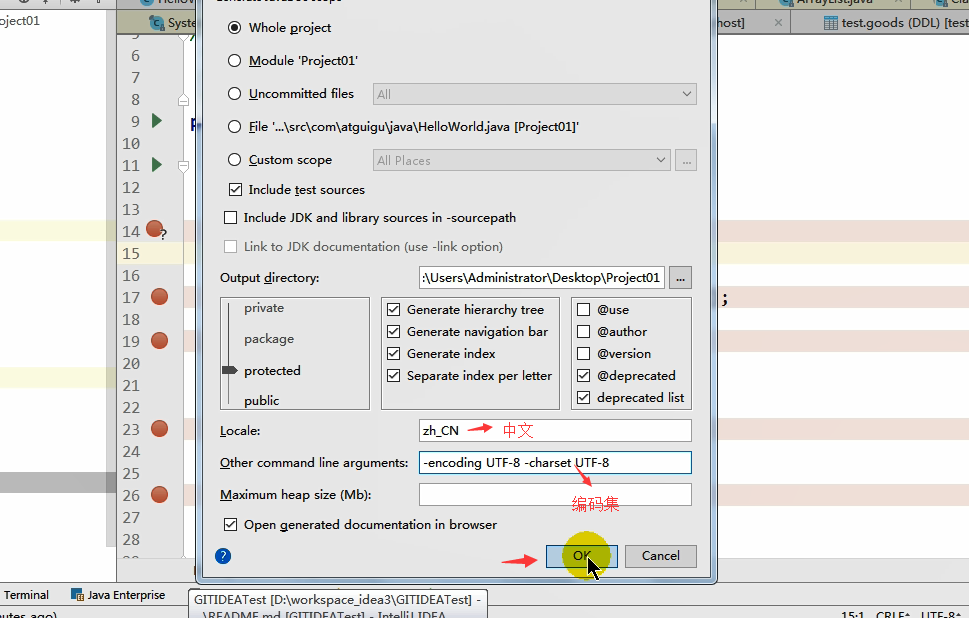969x618 pixels.
Task: Set visibility slider to public
Action: pyautogui.click(x=261, y=400)
